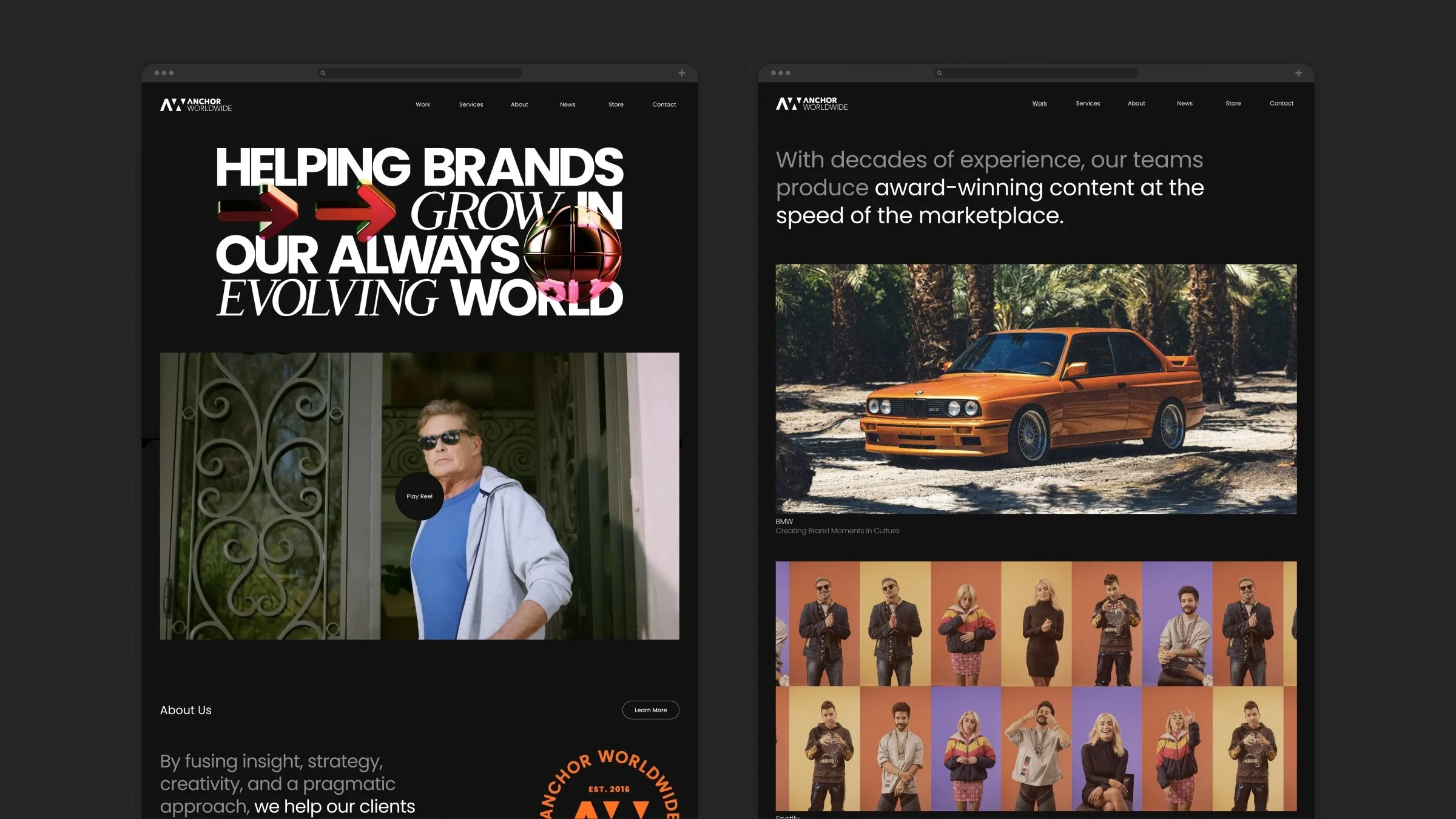1456x819 pixels.
Task: Click inside the right browser address bar
Action: [x=1037, y=73]
